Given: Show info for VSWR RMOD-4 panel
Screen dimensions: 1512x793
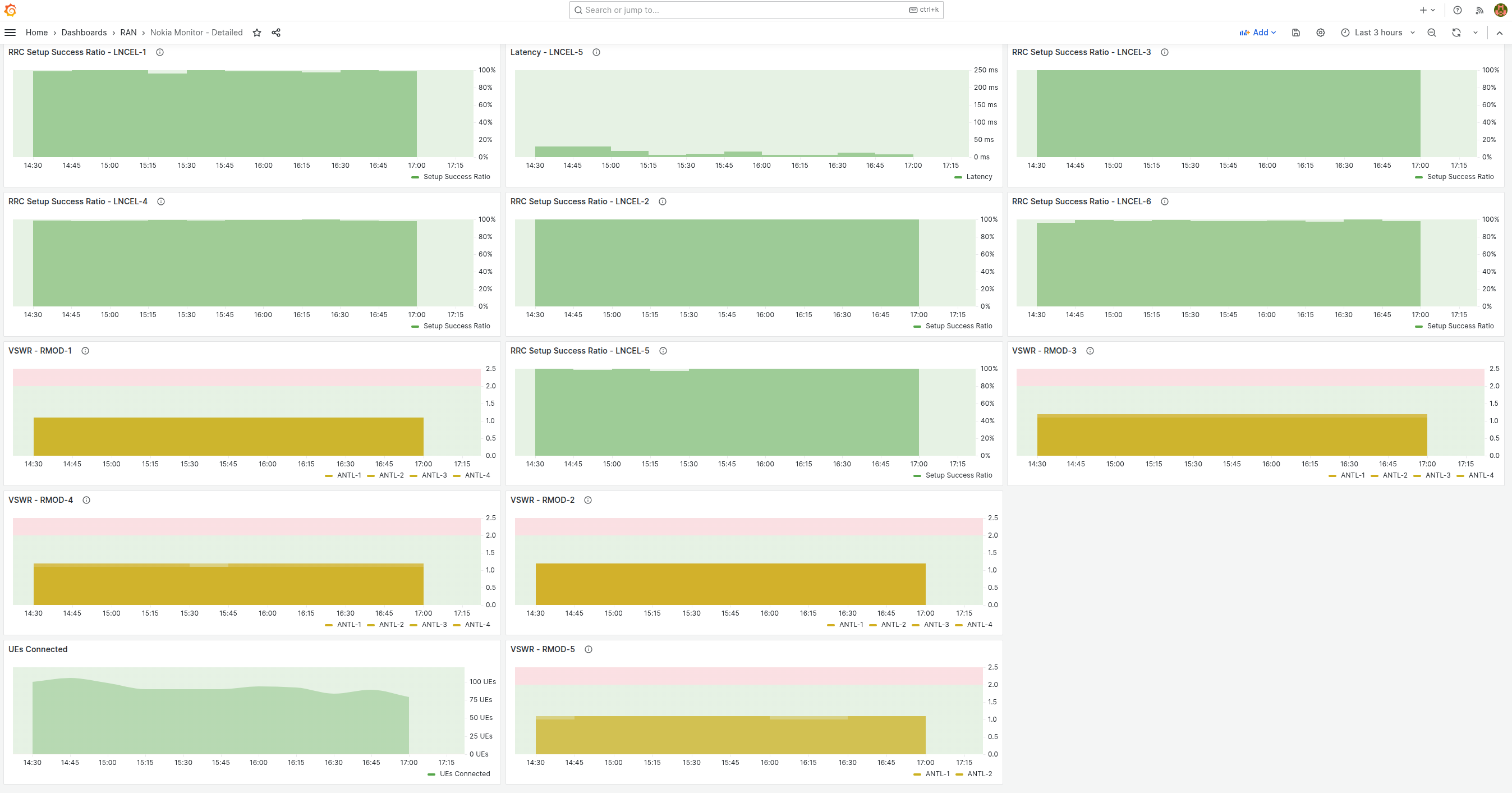Looking at the screenshot, I should (x=86, y=500).
